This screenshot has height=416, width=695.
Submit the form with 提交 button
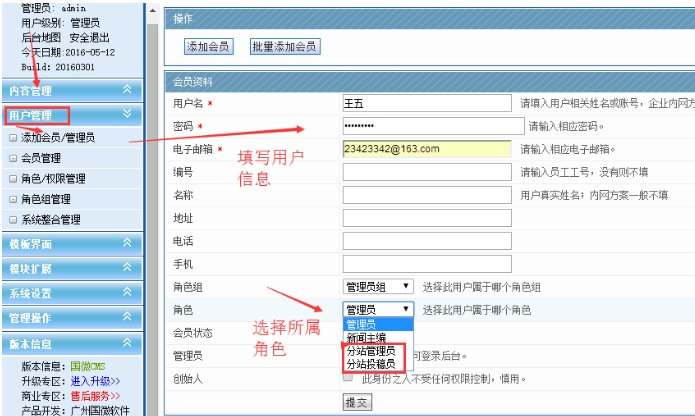[x=356, y=401]
